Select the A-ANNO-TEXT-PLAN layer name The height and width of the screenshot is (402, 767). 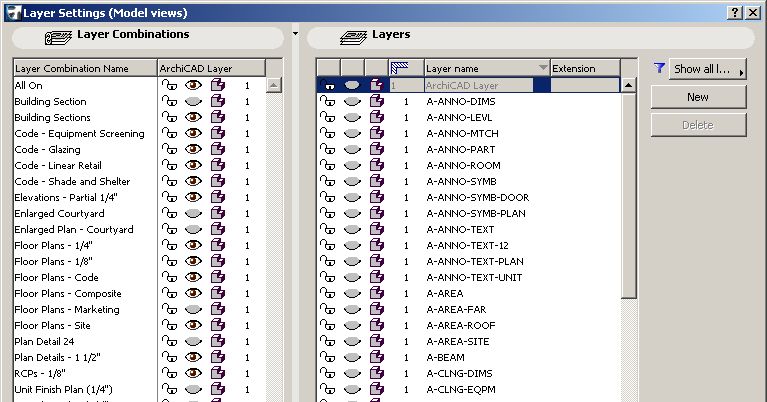pyautogui.click(x=475, y=261)
